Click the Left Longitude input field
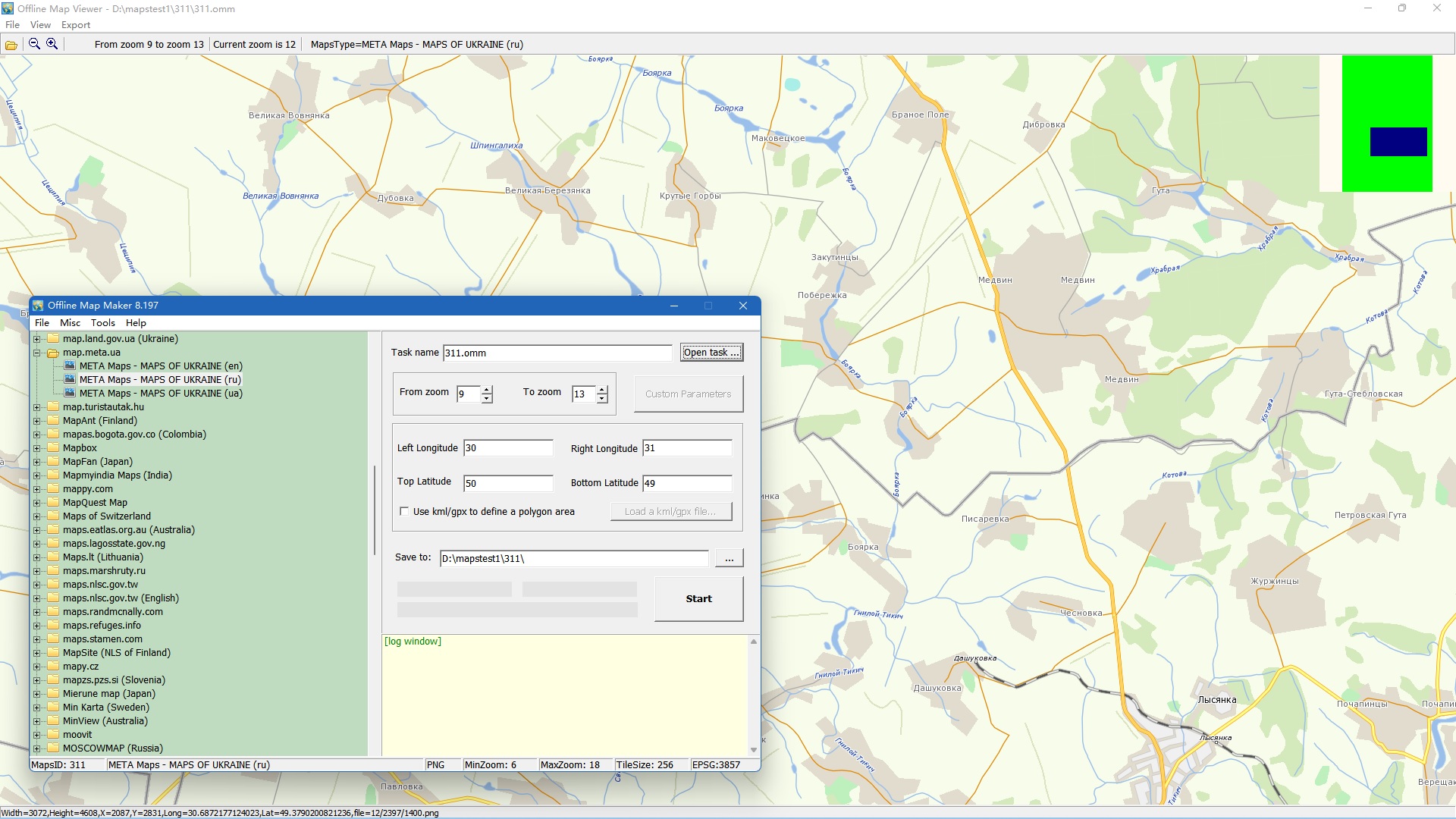The image size is (1456, 819). coord(507,448)
